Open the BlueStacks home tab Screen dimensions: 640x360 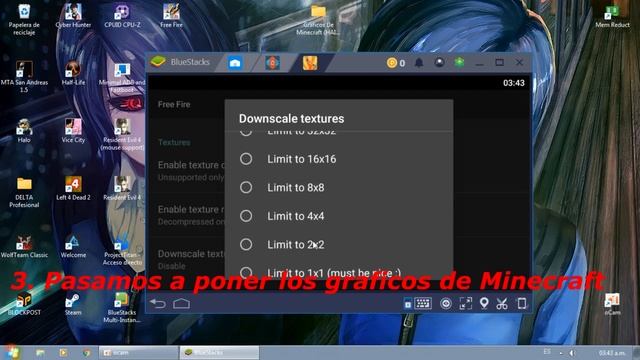(x=235, y=63)
